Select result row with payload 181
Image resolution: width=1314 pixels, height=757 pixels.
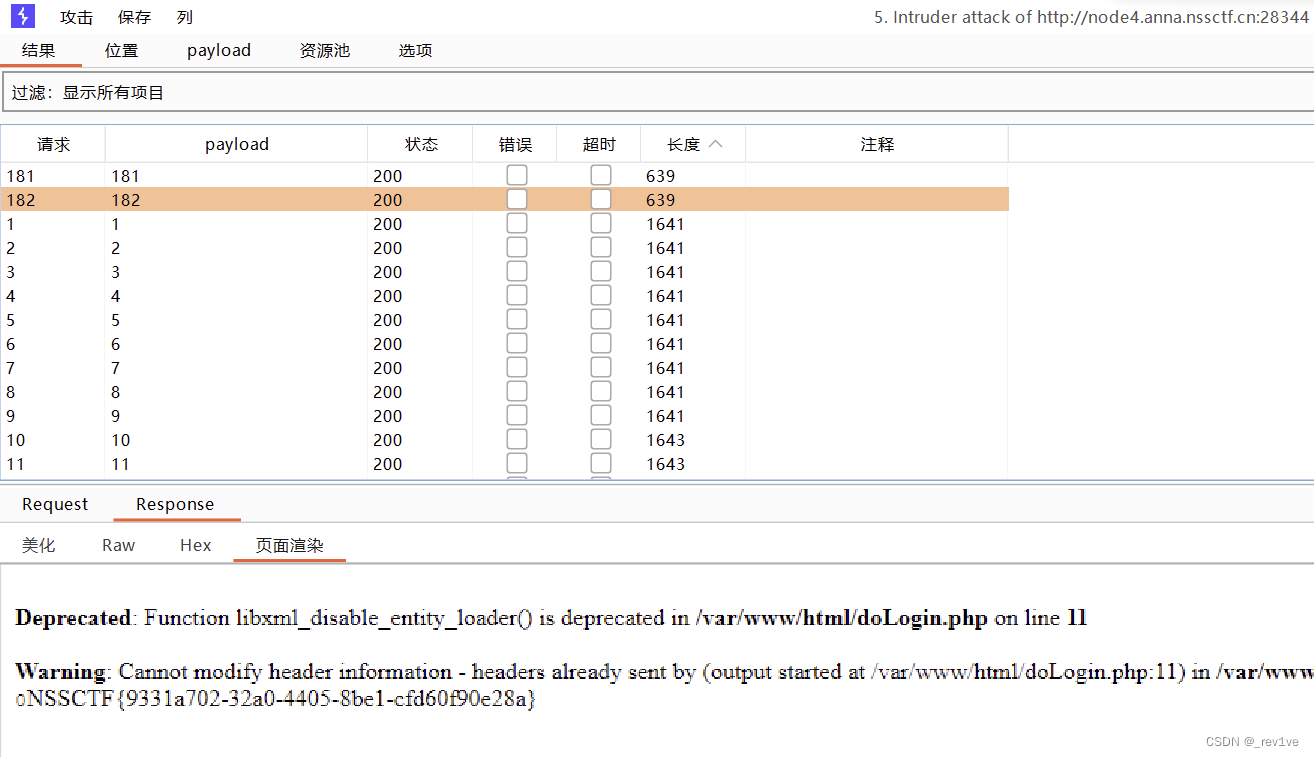pyautogui.click(x=504, y=176)
